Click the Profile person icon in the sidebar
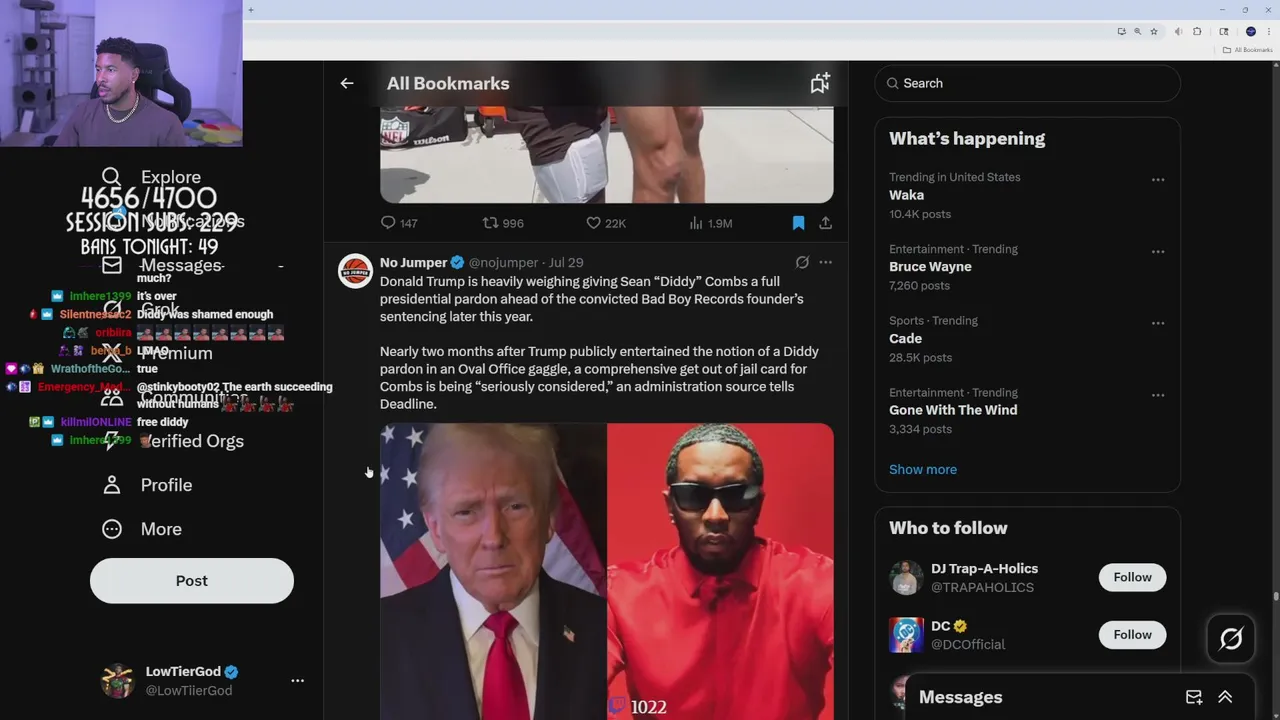Viewport: 1280px width, 720px height. click(x=112, y=485)
